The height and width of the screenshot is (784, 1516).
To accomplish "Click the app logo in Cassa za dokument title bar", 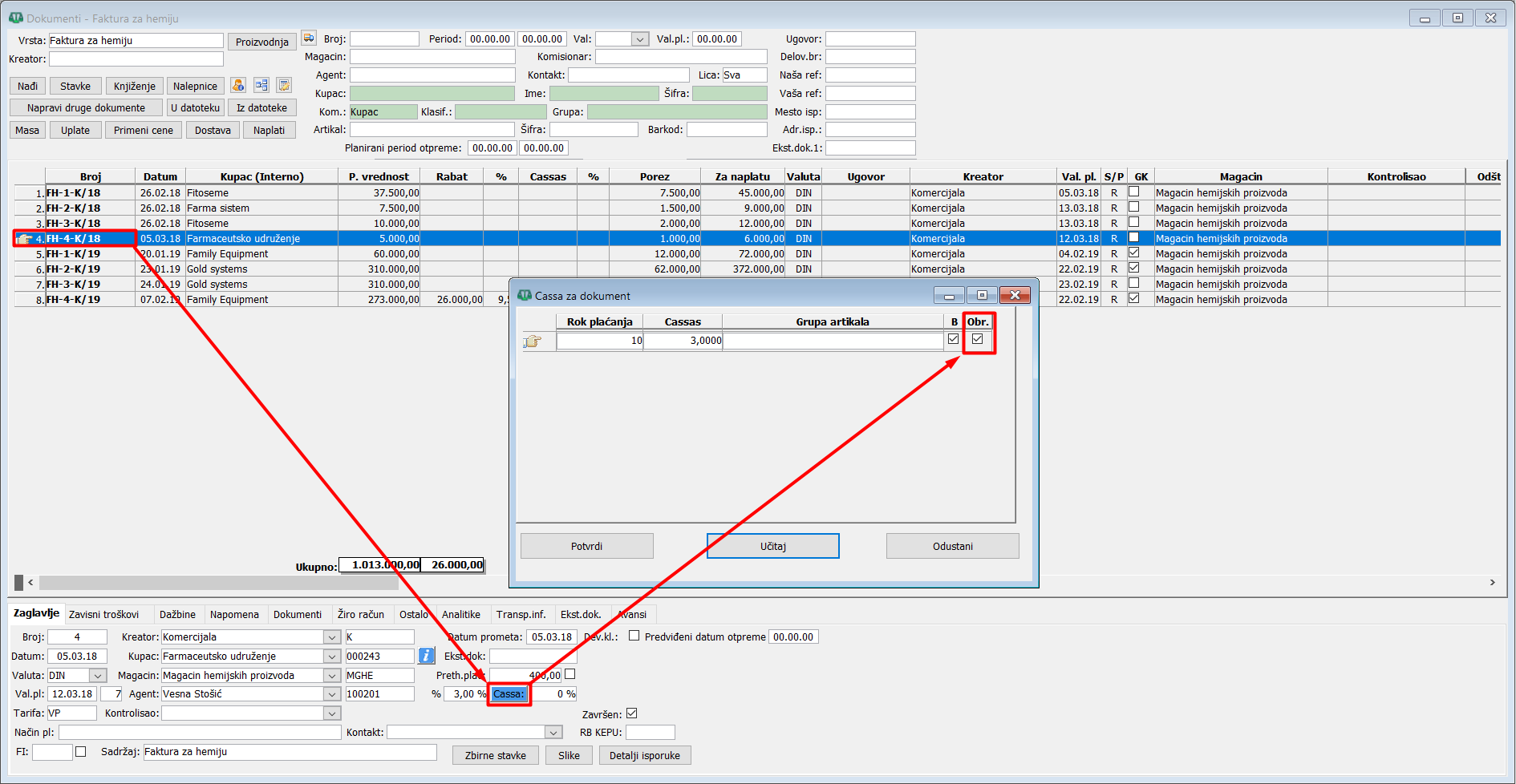I will click(525, 296).
